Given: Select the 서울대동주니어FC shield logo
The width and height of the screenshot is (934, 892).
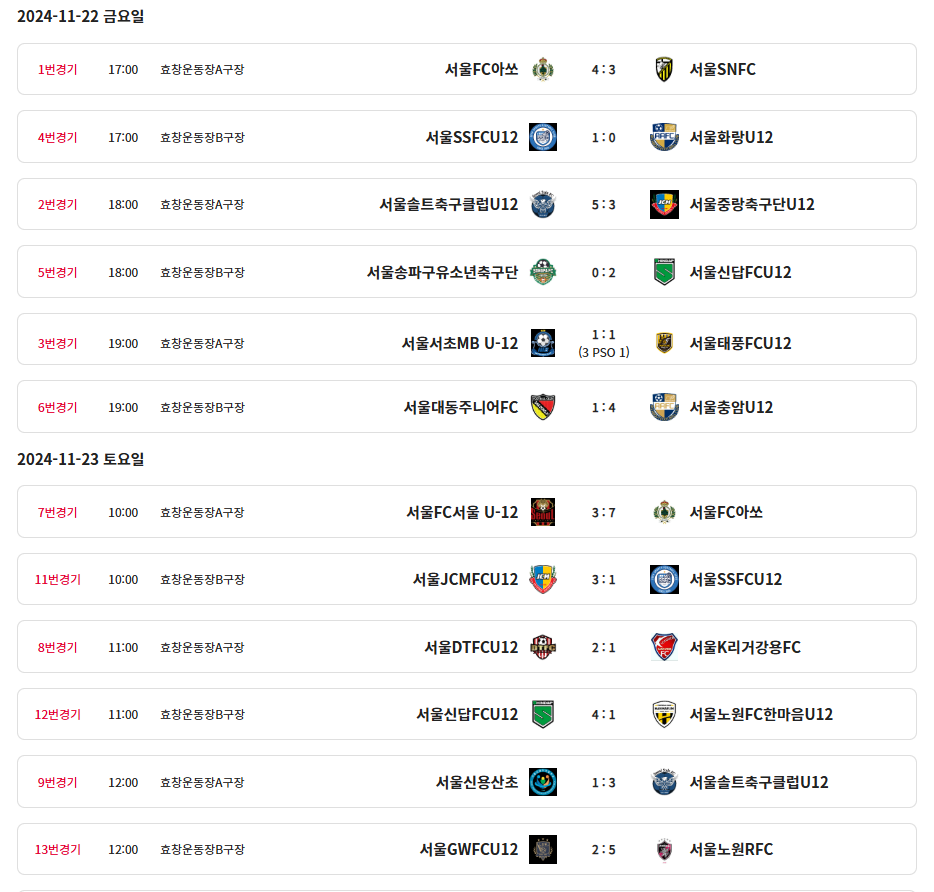Looking at the screenshot, I should tap(543, 407).
